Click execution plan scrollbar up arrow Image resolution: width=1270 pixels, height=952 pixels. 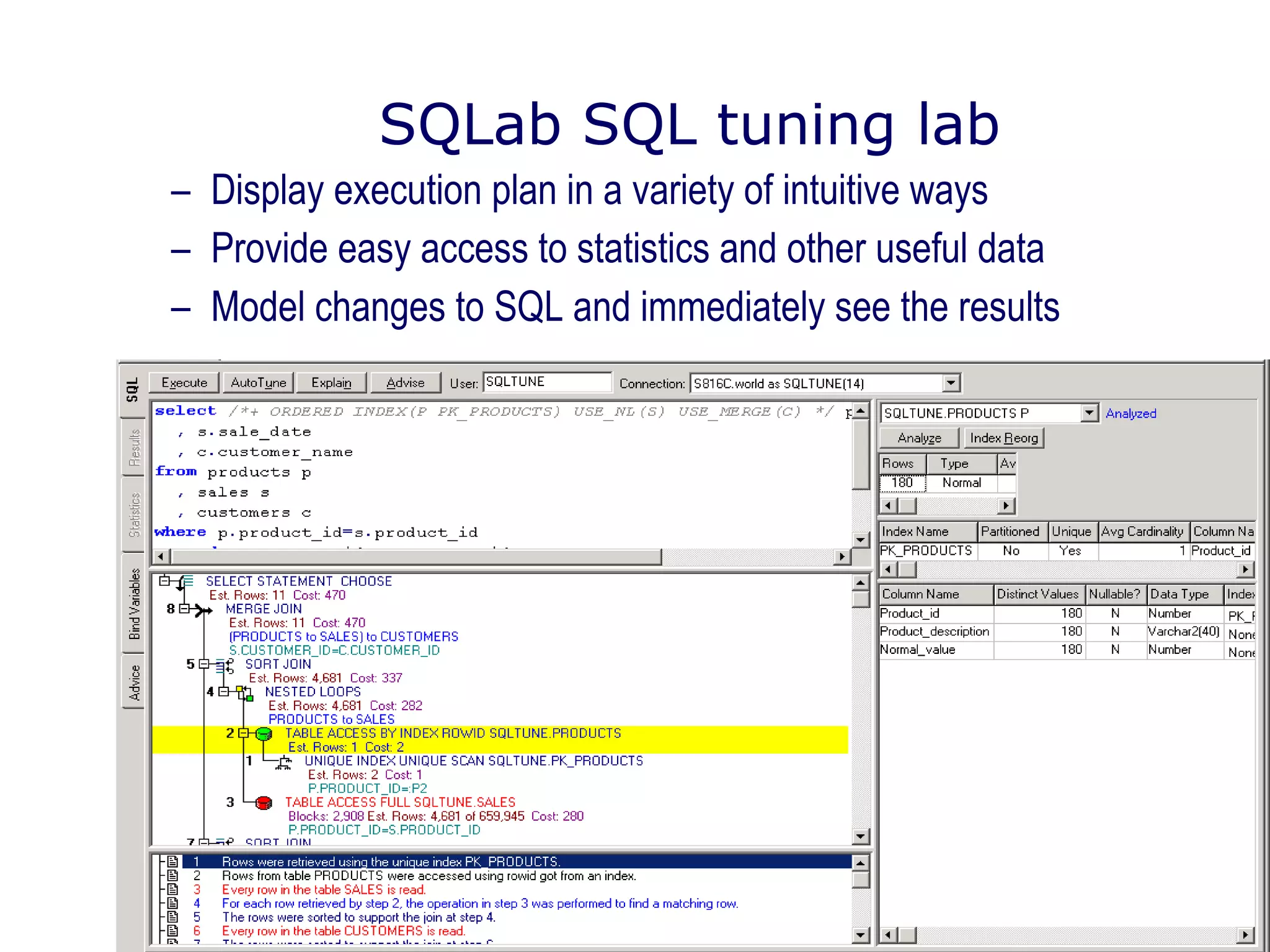(x=860, y=583)
